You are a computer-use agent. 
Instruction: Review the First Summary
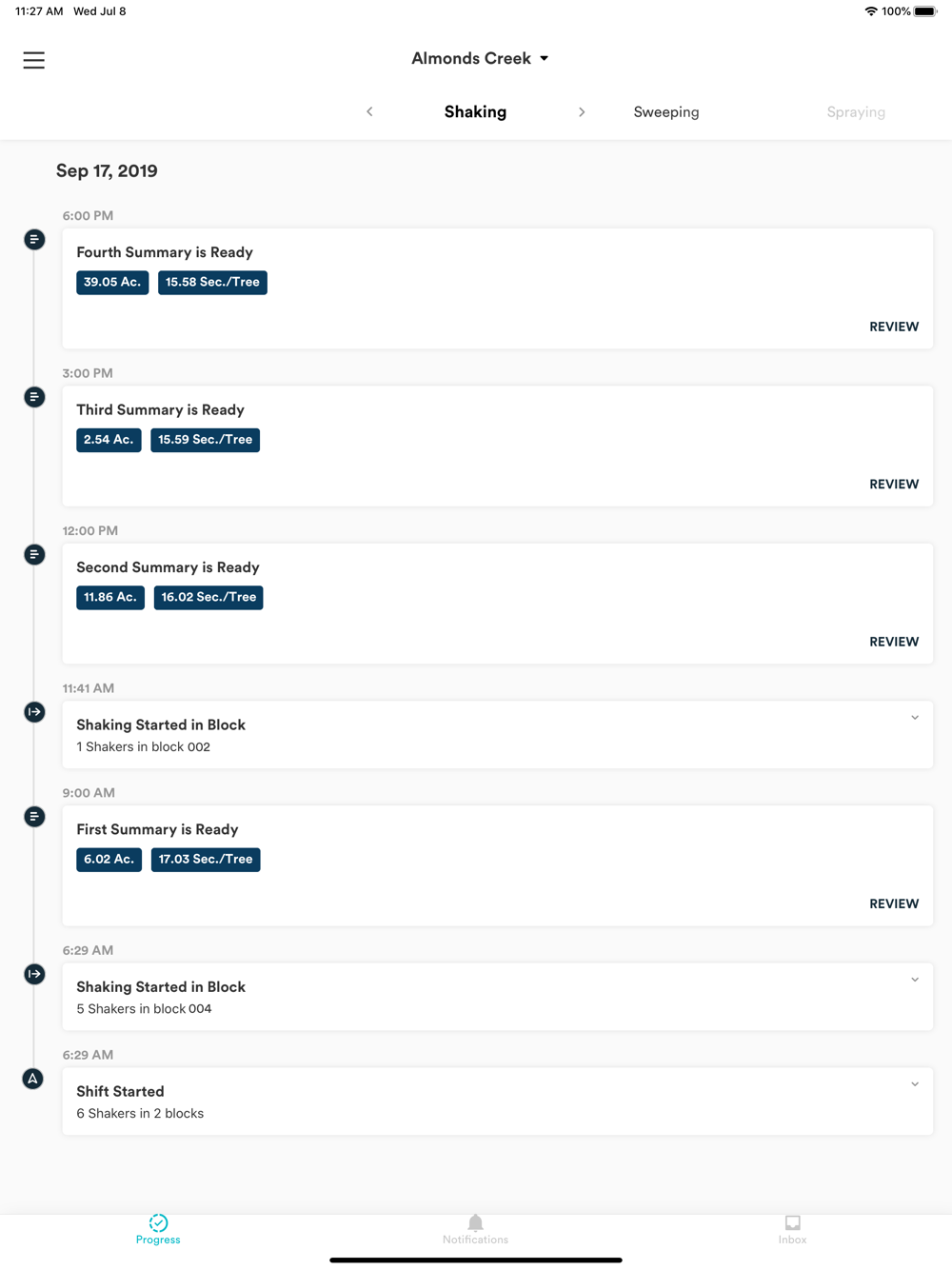tap(894, 903)
